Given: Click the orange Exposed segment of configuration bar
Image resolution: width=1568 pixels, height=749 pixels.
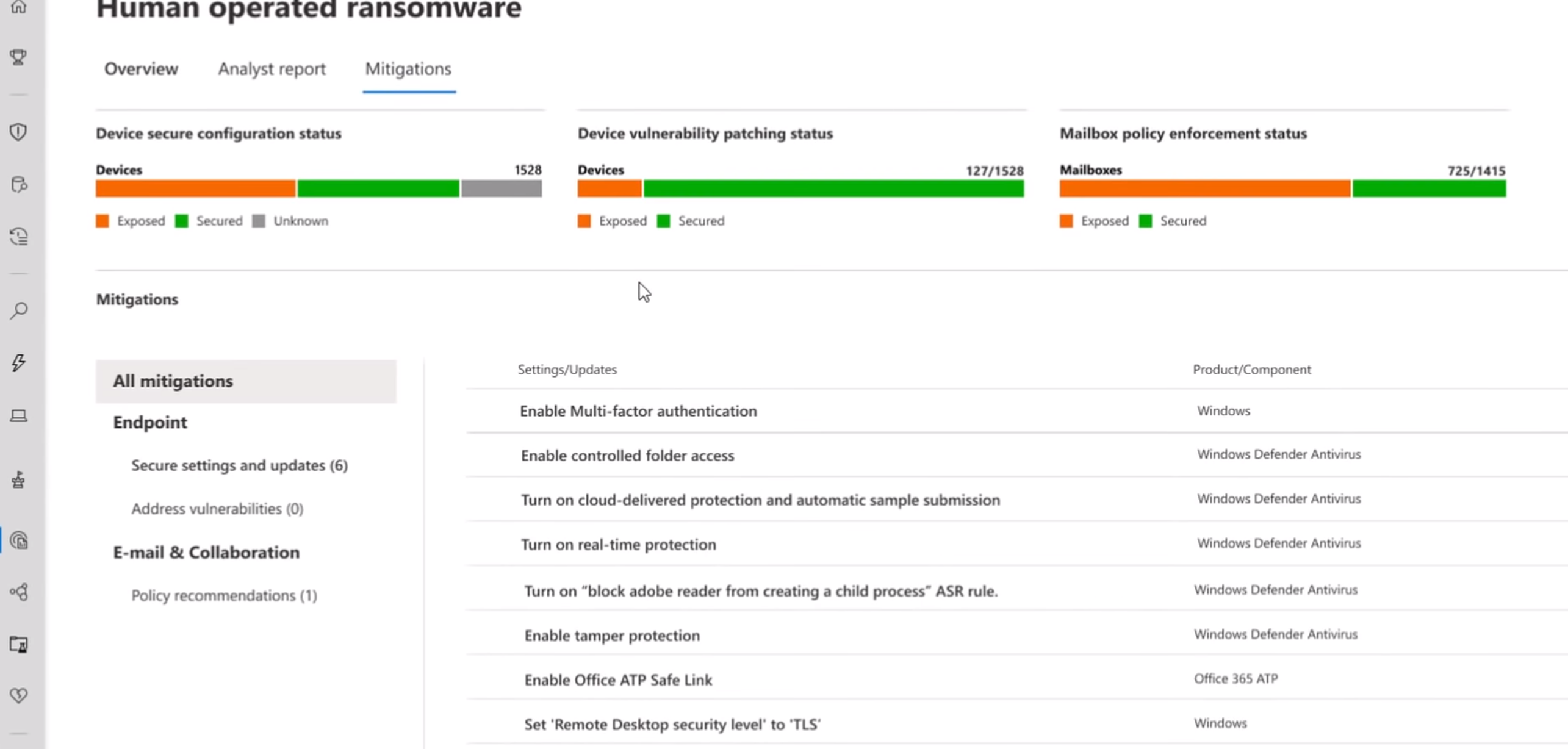Looking at the screenshot, I should (195, 189).
